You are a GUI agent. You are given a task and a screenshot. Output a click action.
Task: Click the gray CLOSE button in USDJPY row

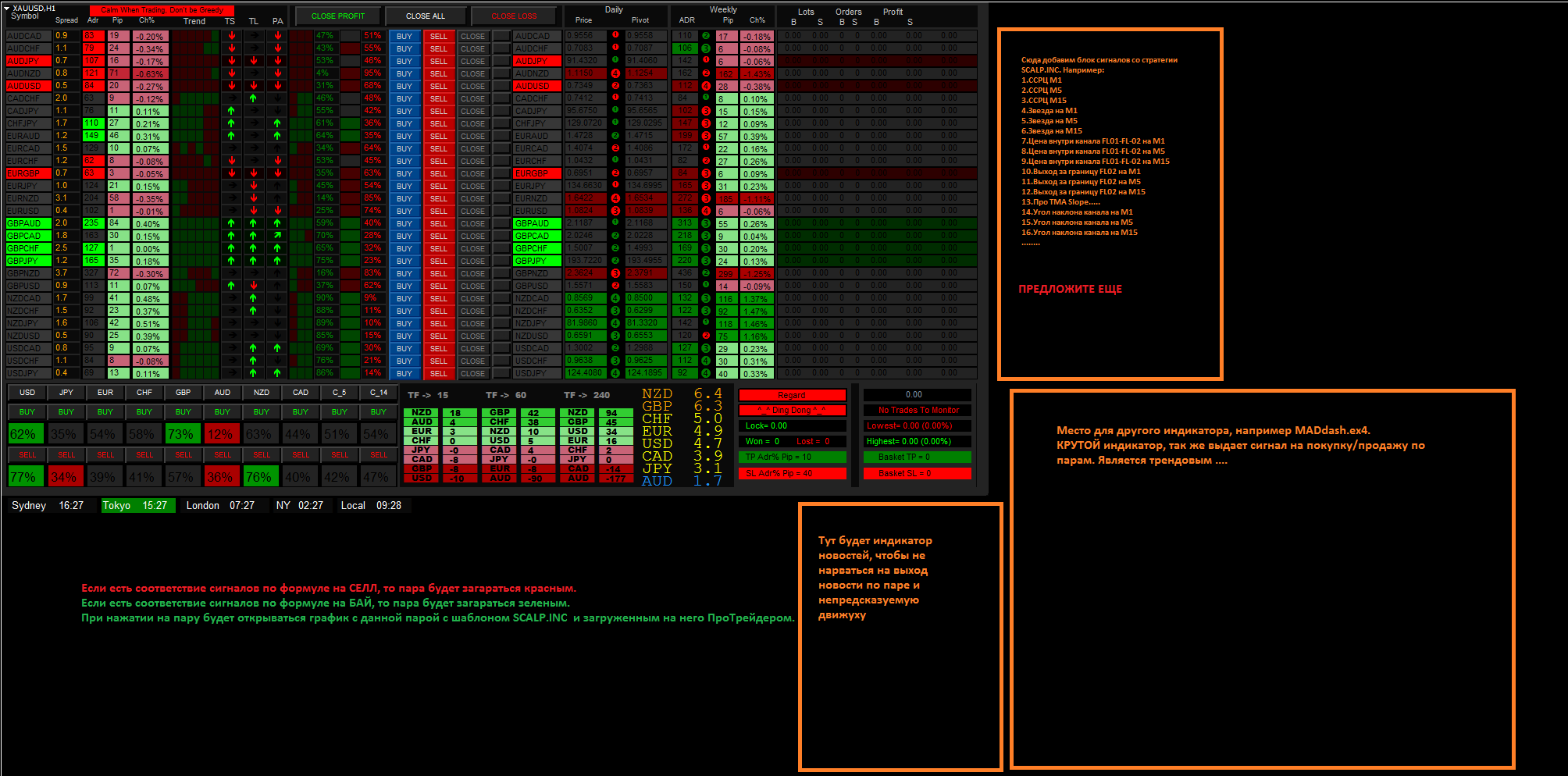coord(472,373)
